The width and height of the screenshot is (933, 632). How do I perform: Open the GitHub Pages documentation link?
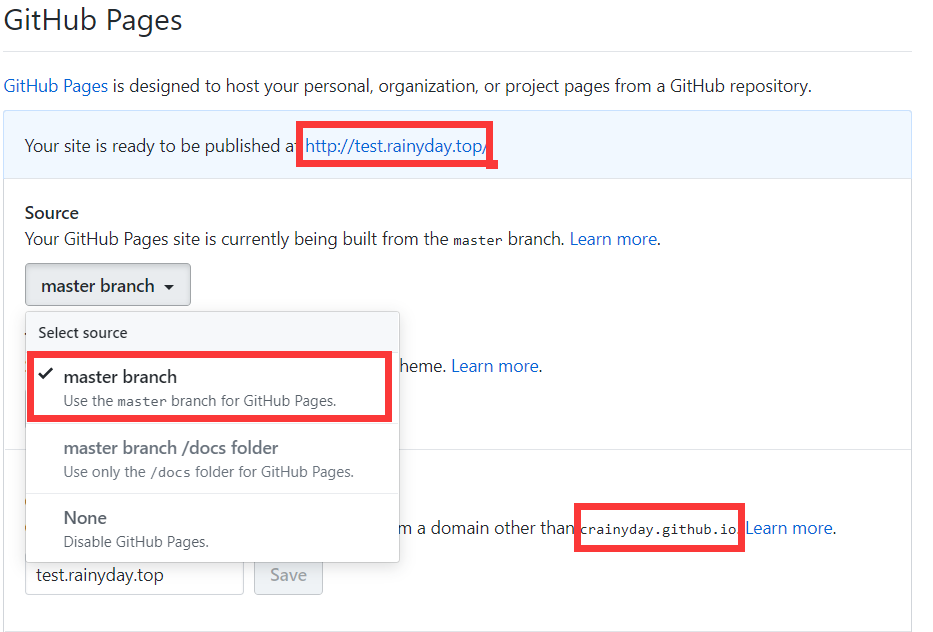54,85
